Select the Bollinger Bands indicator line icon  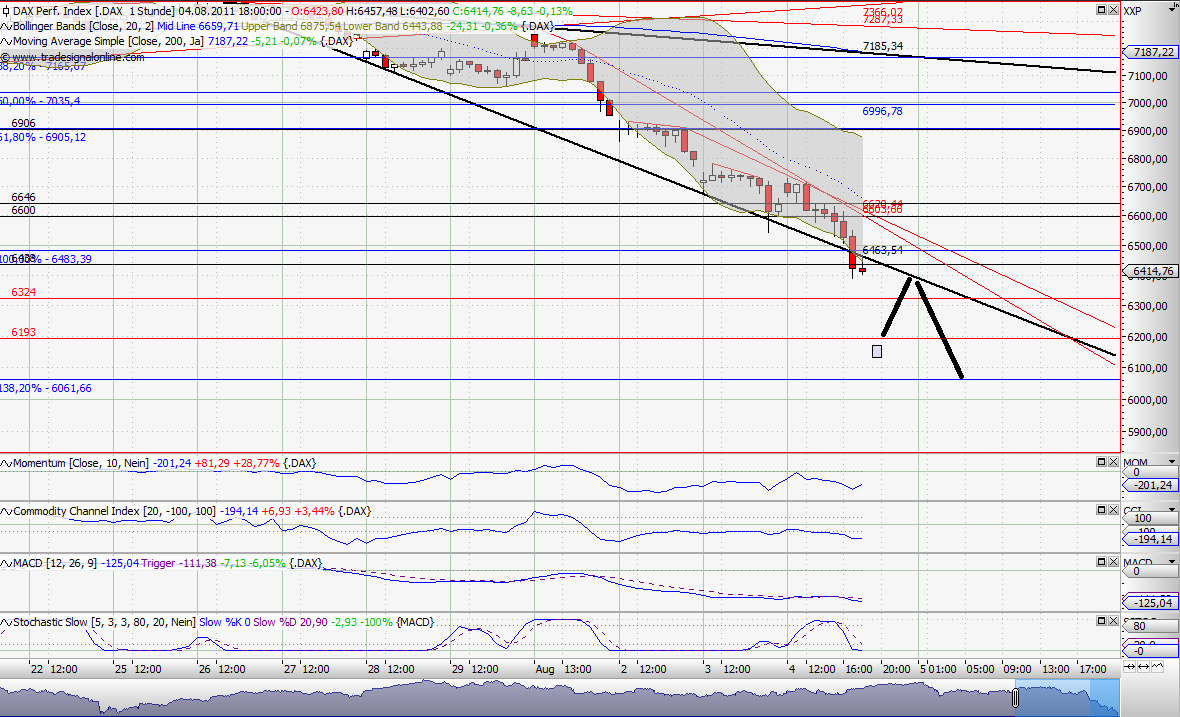pos(5,26)
